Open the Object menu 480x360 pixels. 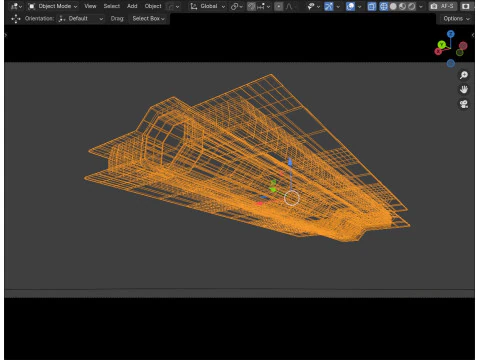click(x=153, y=6)
